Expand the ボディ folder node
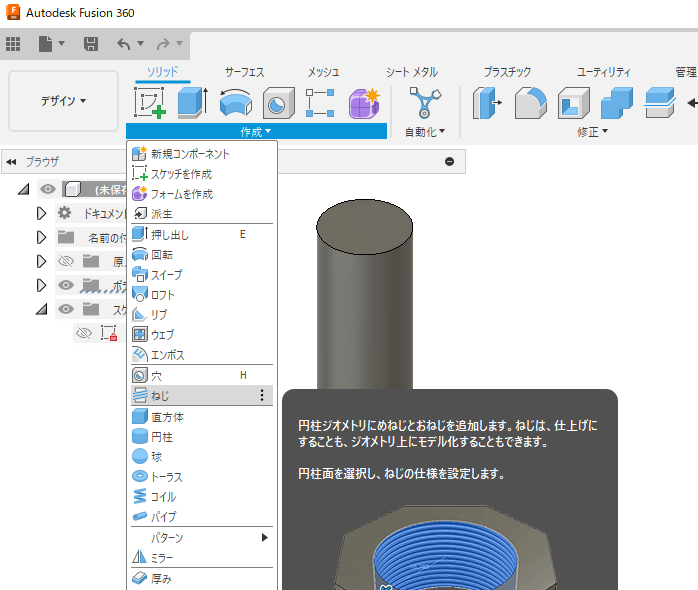Viewport: 698px width, 590px height. (41, 285)
